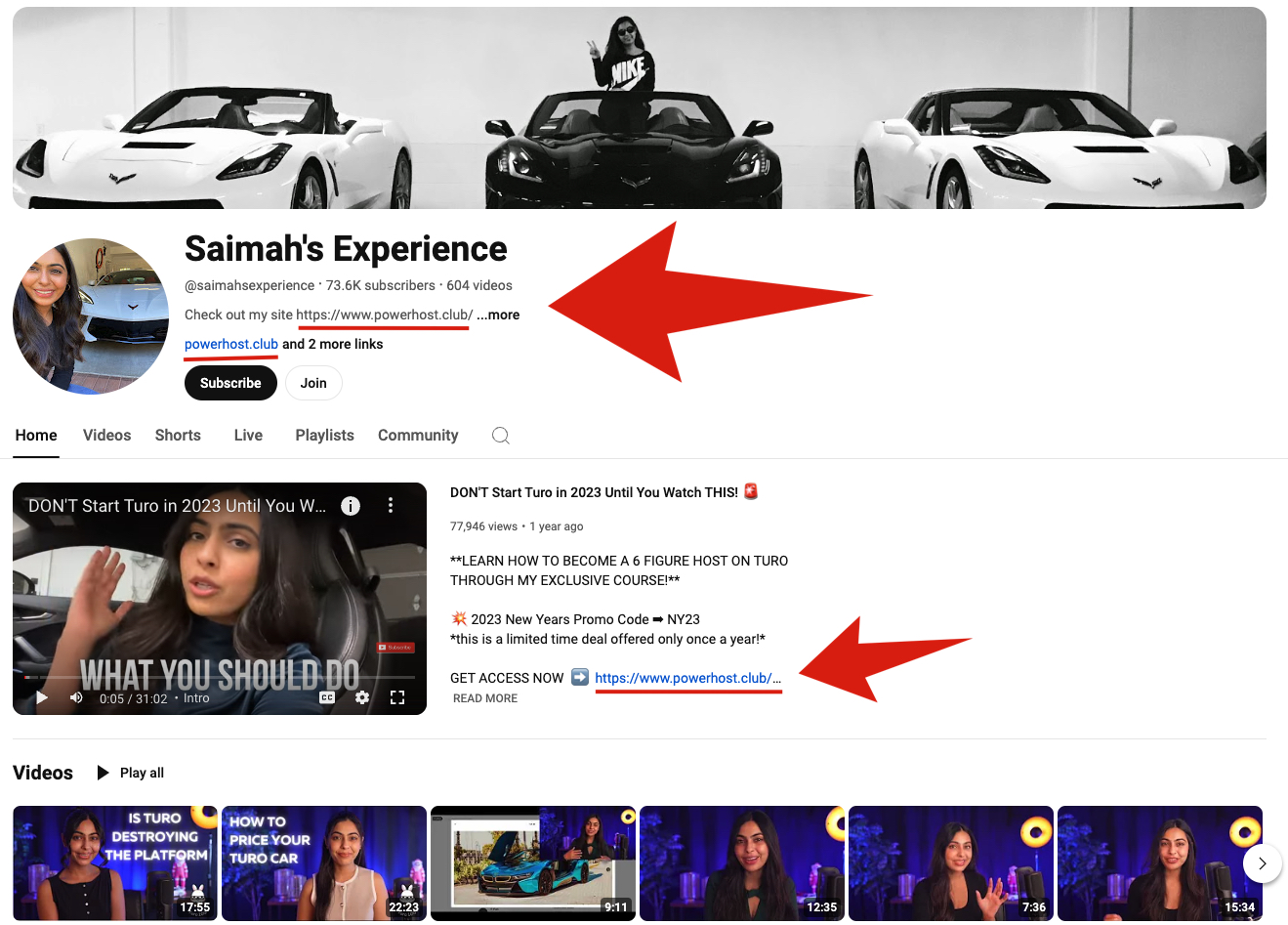Expand video description via READ MORE
The image size is (1288, 925).
[485, 698]
